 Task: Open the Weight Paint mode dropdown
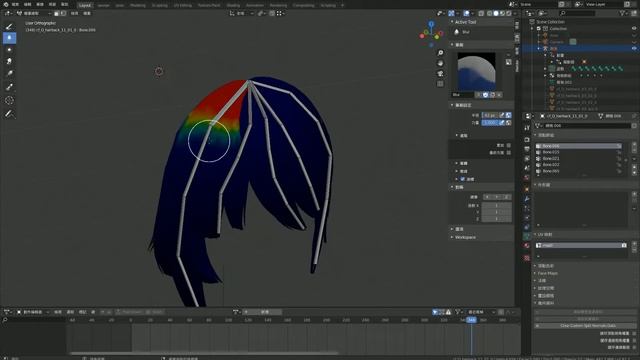(34, 13)
